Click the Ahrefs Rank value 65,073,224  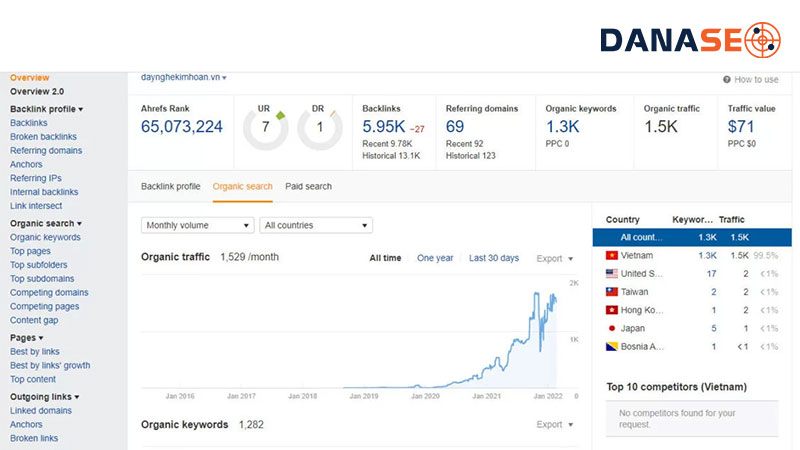(x=182, y=127)
